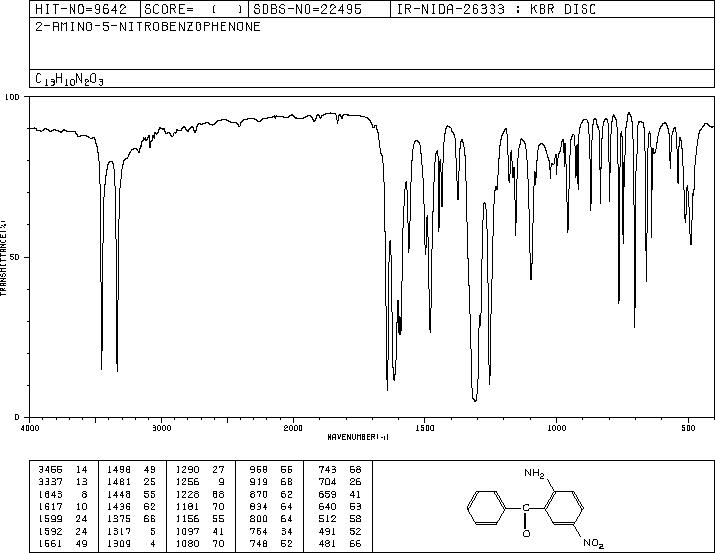Screen dimensions: 715x553
Task: Click the 512 peak table entry
Action: pos(340,519)
